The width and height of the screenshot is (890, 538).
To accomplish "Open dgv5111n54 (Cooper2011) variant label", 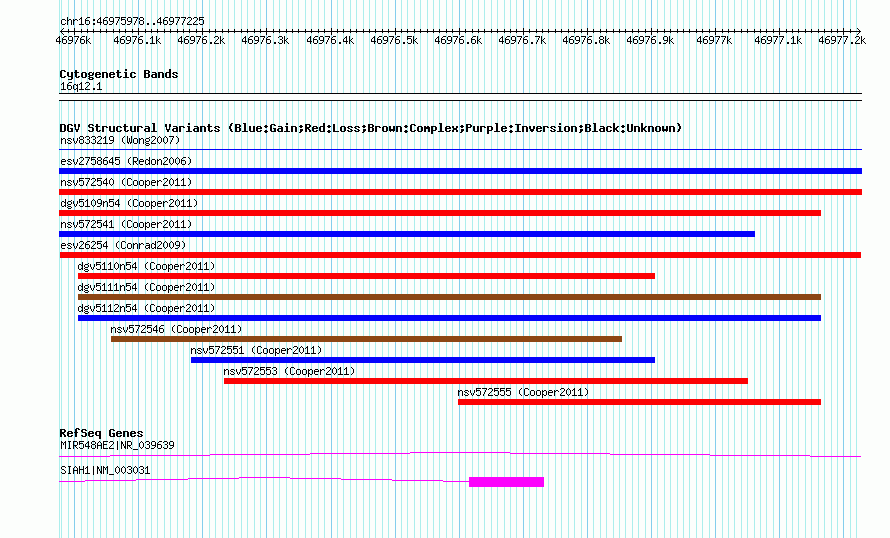I will click(146, 287).
